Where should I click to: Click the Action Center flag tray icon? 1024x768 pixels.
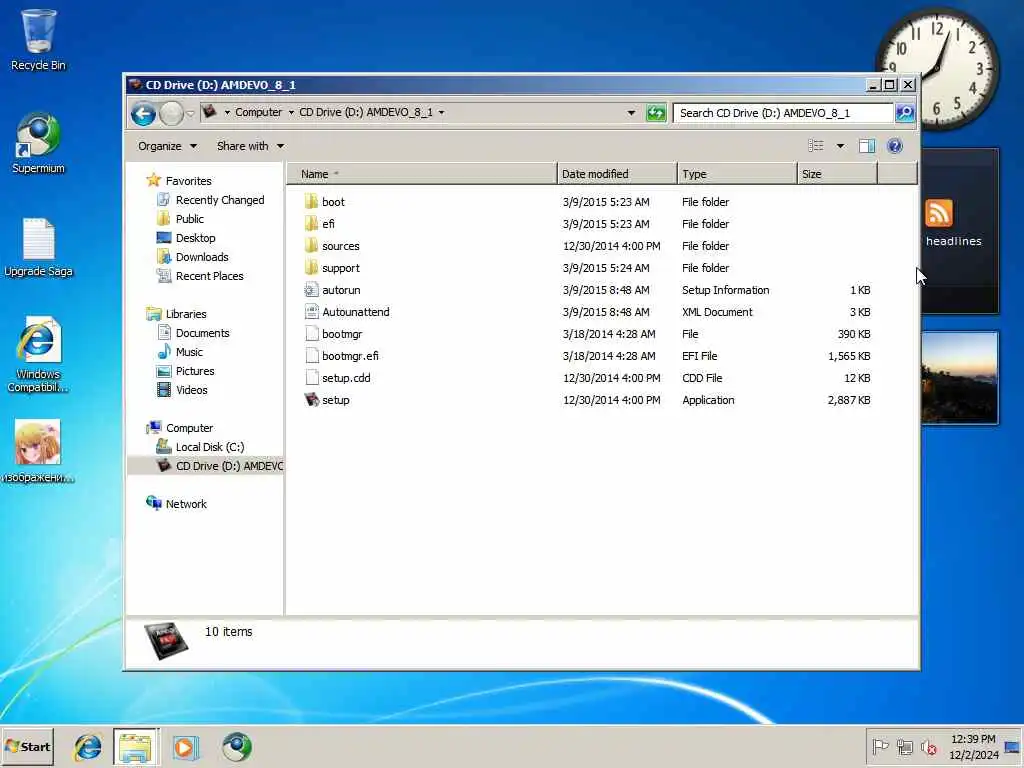pyautogui.click(x=880, y=746)
